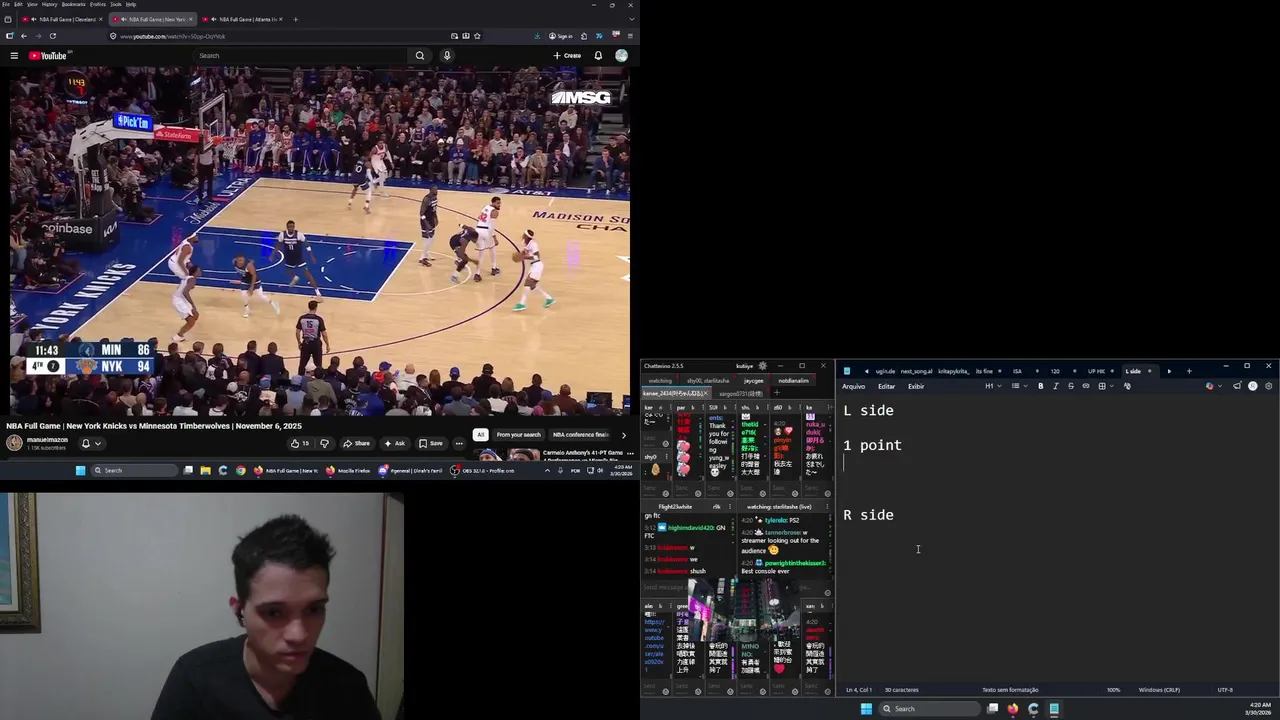
Task: Open Copilot dropdown in Notepad
Action: [1215, 386]
